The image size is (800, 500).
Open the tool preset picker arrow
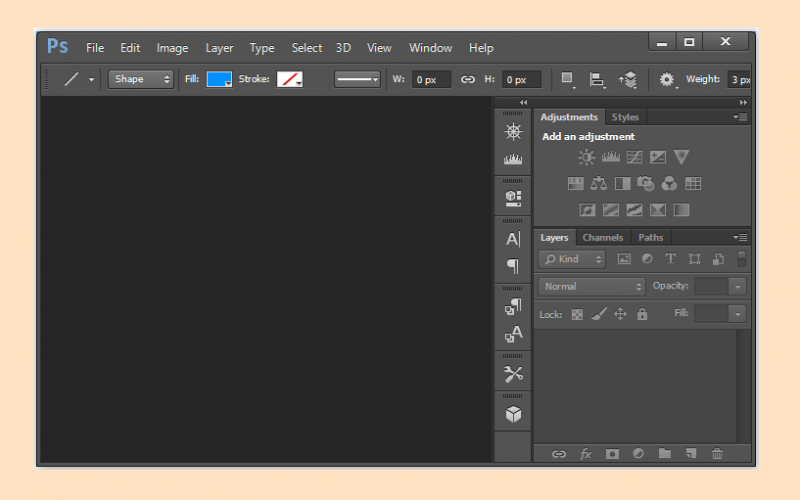pos(91,80)
